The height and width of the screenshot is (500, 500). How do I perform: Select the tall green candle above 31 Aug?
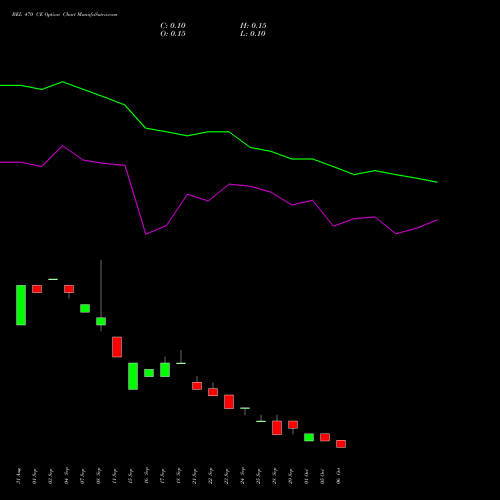(x=21, y=305)
